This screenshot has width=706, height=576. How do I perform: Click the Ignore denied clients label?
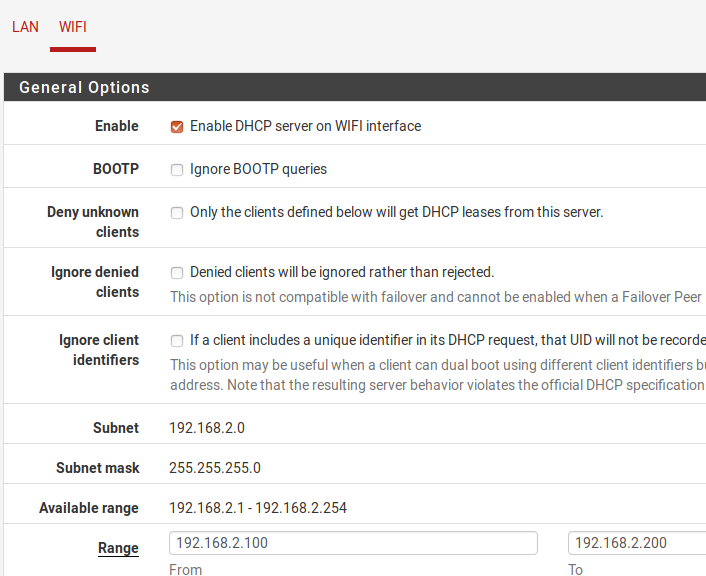click(95, 282)
